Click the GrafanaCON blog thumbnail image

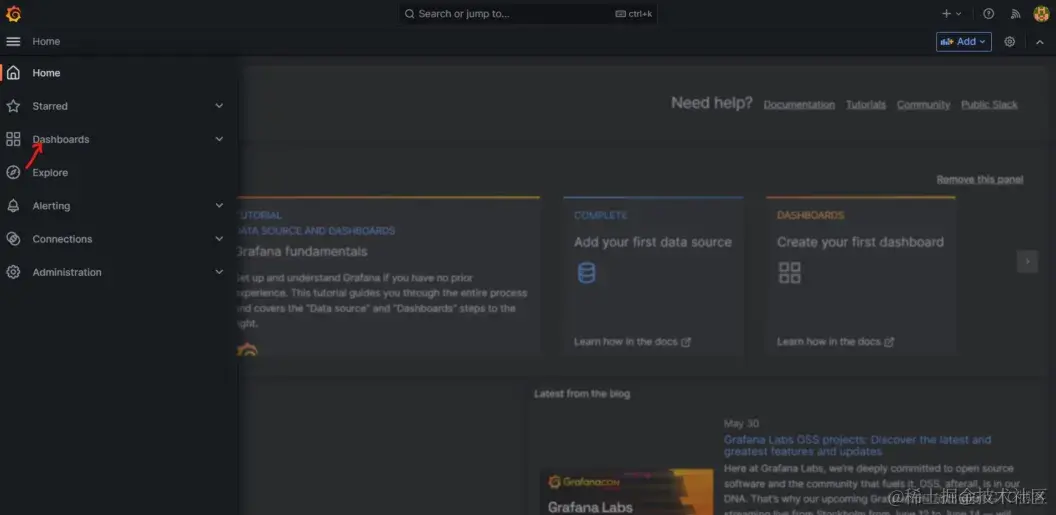pos(626,492)
